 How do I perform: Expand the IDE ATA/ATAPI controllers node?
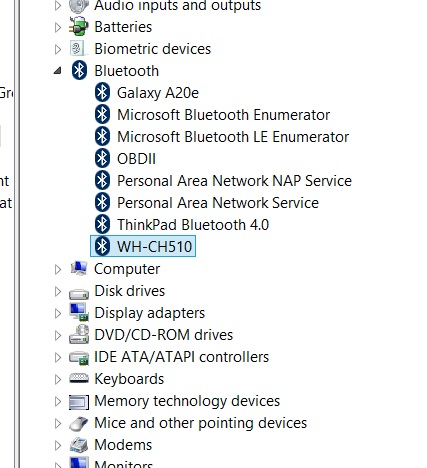coord(58,357)
